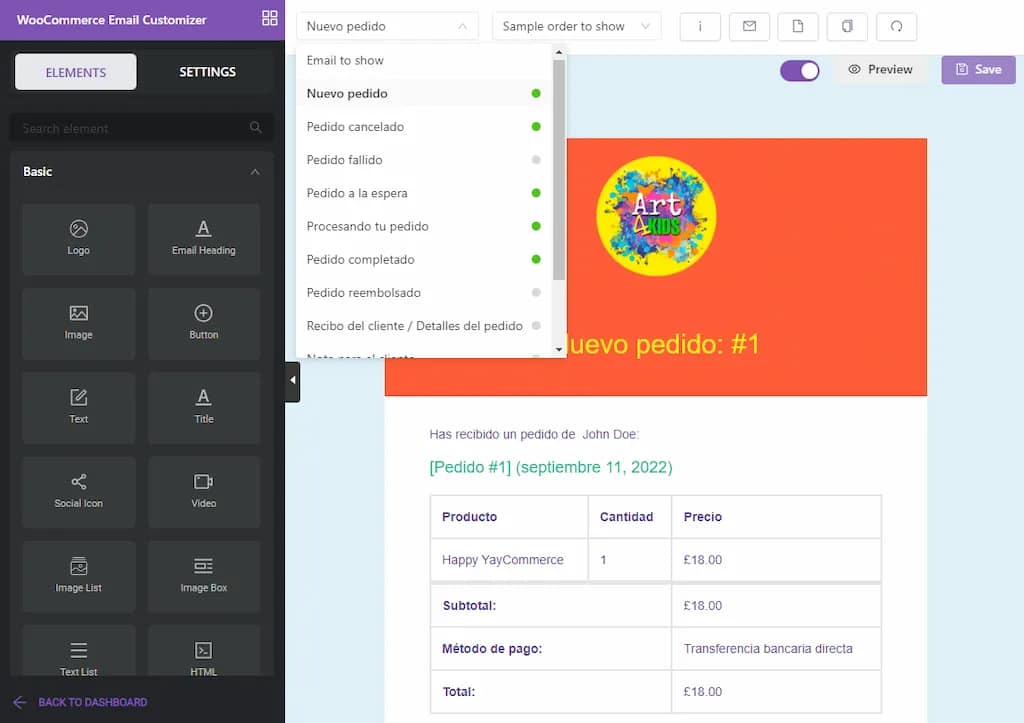This screenshot has width=1024, height=723.
Task: Add a Text element
Action: coord(78,408)
